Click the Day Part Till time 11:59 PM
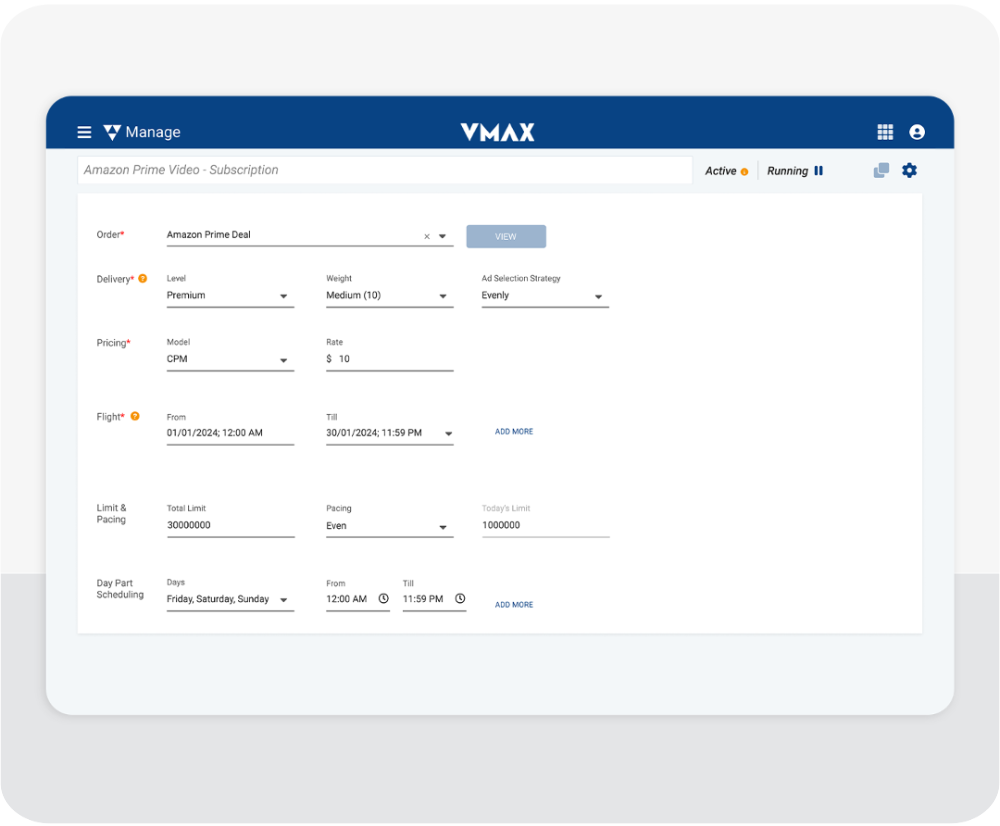Image resolution: width=1000 pixels, height=826 pixels. [423, 599]
